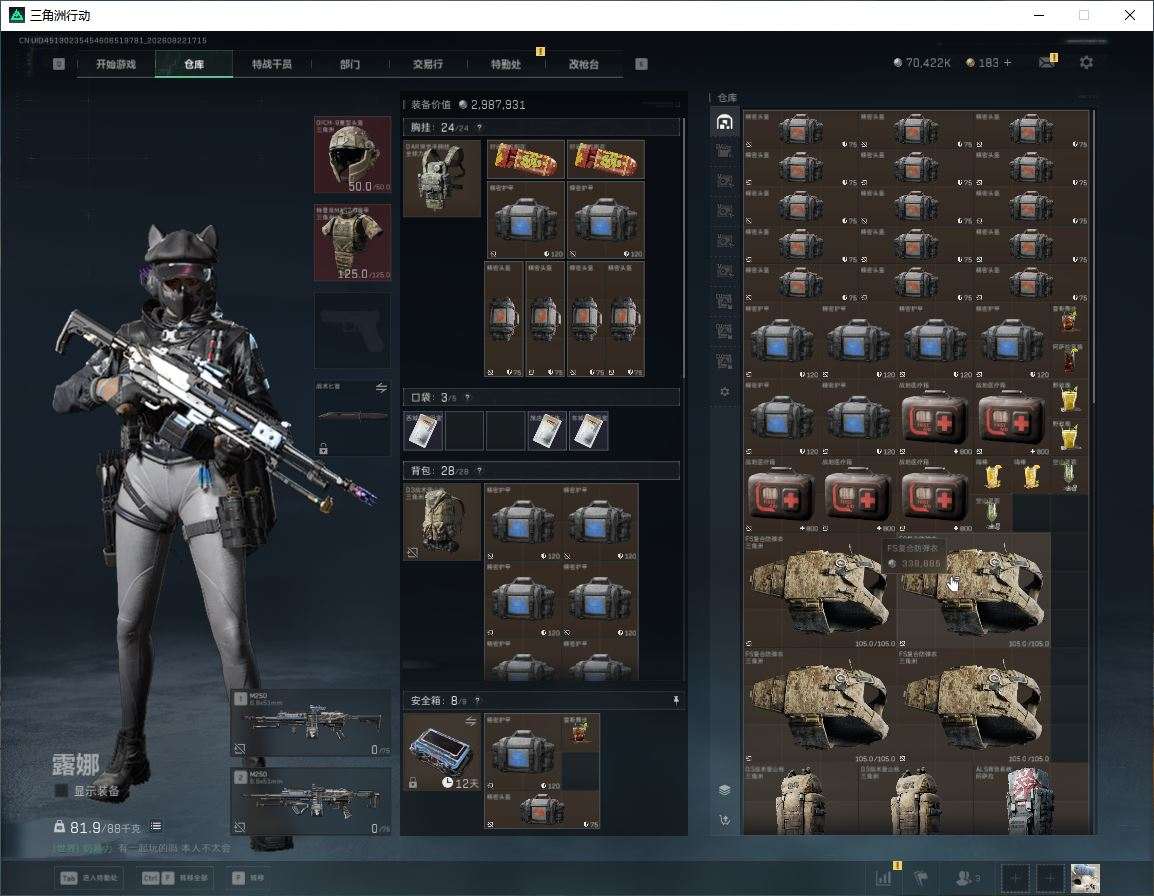
Task: Open the 改枪台 tab
Action: (584, 64)
